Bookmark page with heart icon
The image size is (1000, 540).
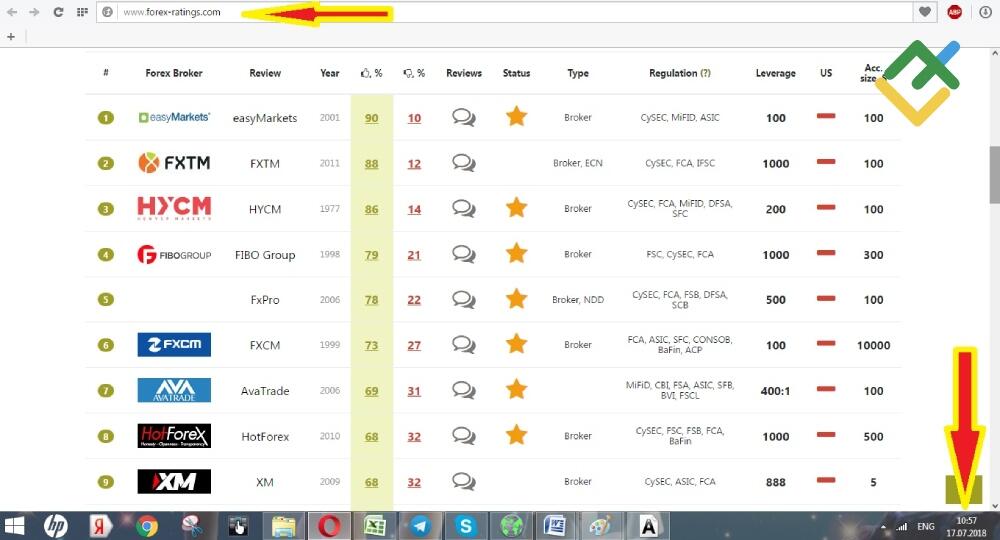pyautogui.click(x=925, y=11)
